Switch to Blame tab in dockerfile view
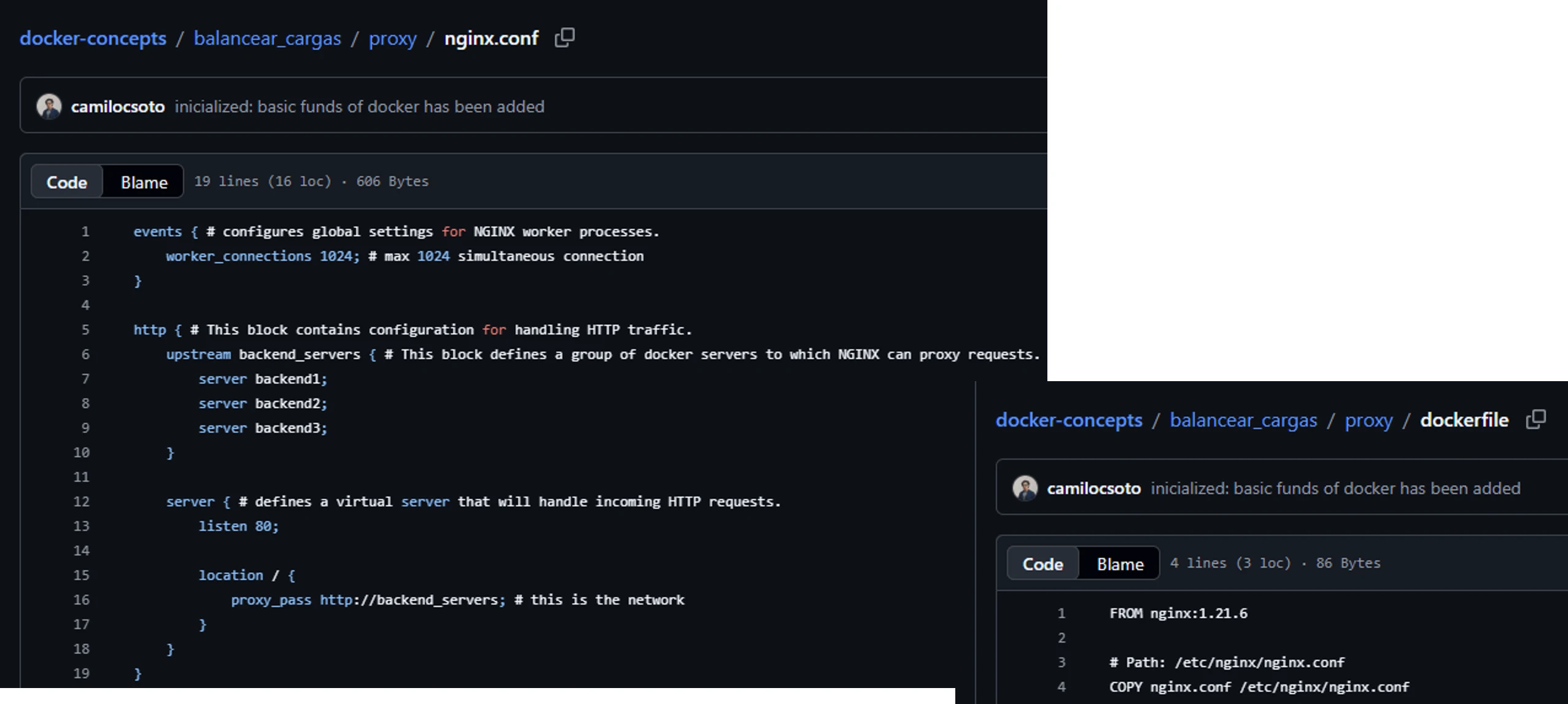This screenshot has width=1568, height=704. 1120,563
